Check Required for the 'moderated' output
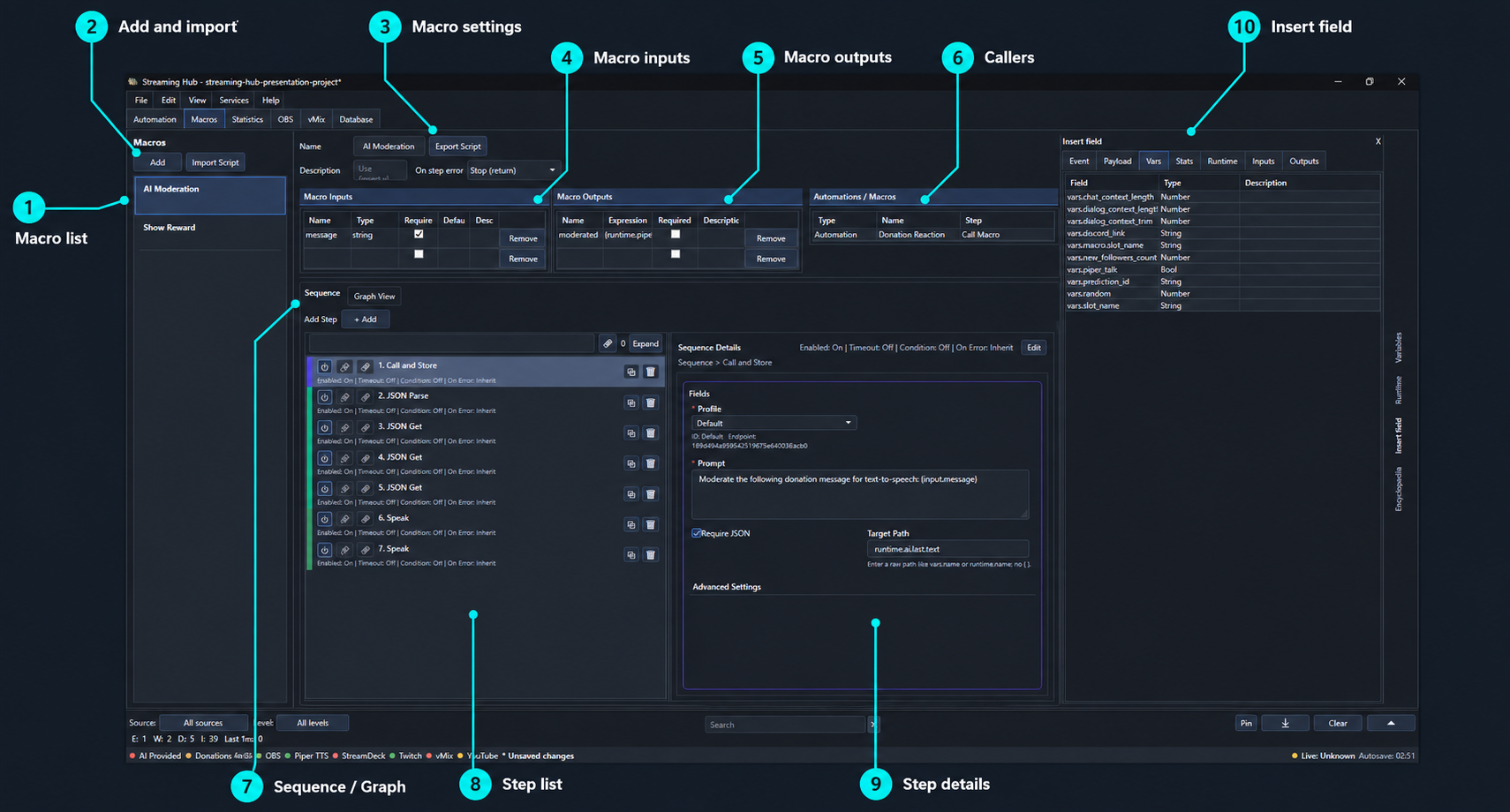Screen dimensions: 1510x812 click(676, 235)
